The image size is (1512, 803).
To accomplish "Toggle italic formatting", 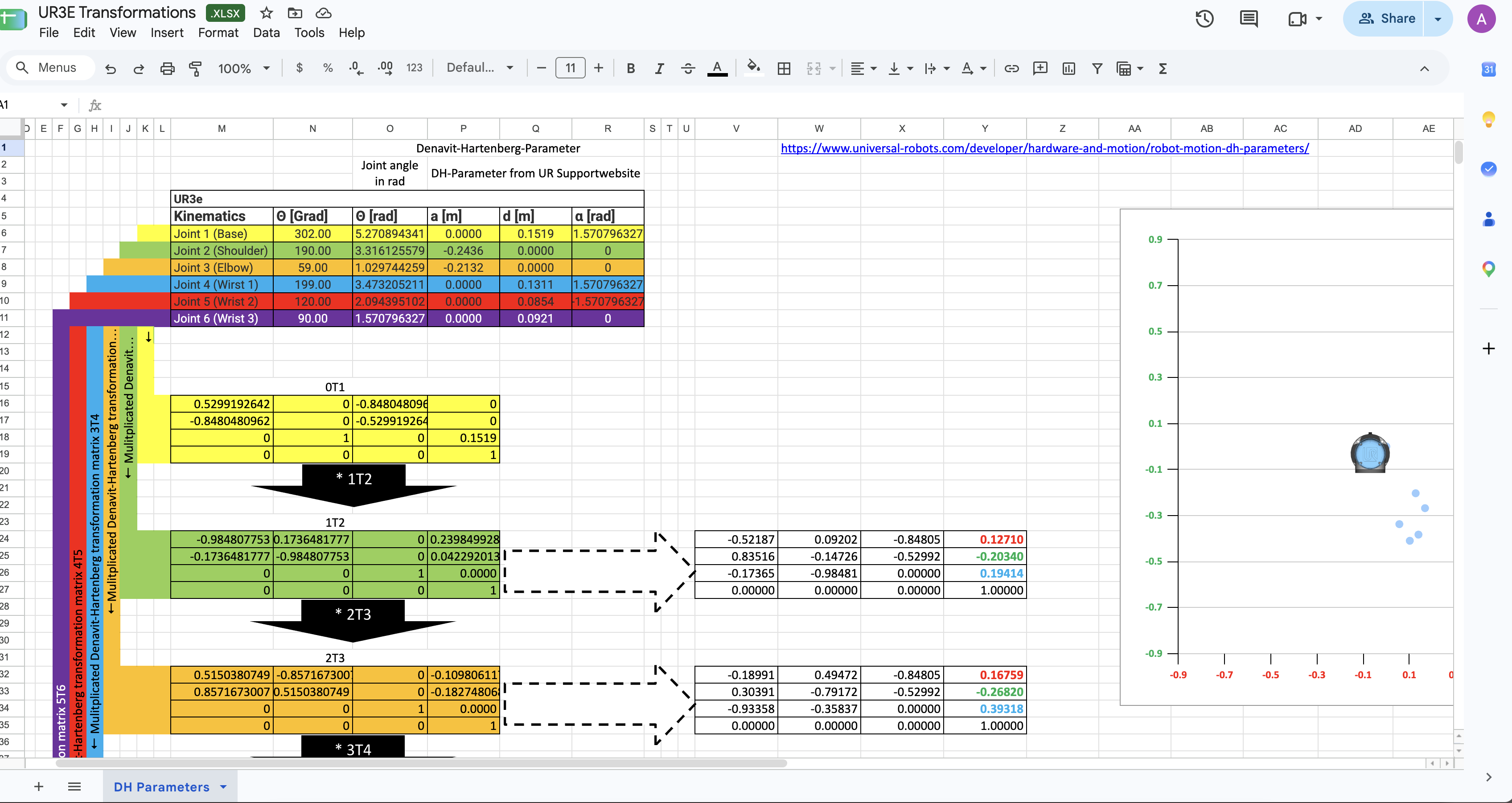I will [x=659, y=69].
